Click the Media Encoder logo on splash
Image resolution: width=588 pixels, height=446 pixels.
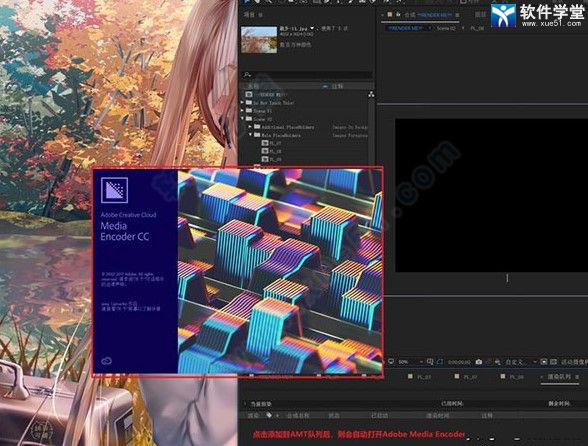pyautogui.click(x=114, y=190)
